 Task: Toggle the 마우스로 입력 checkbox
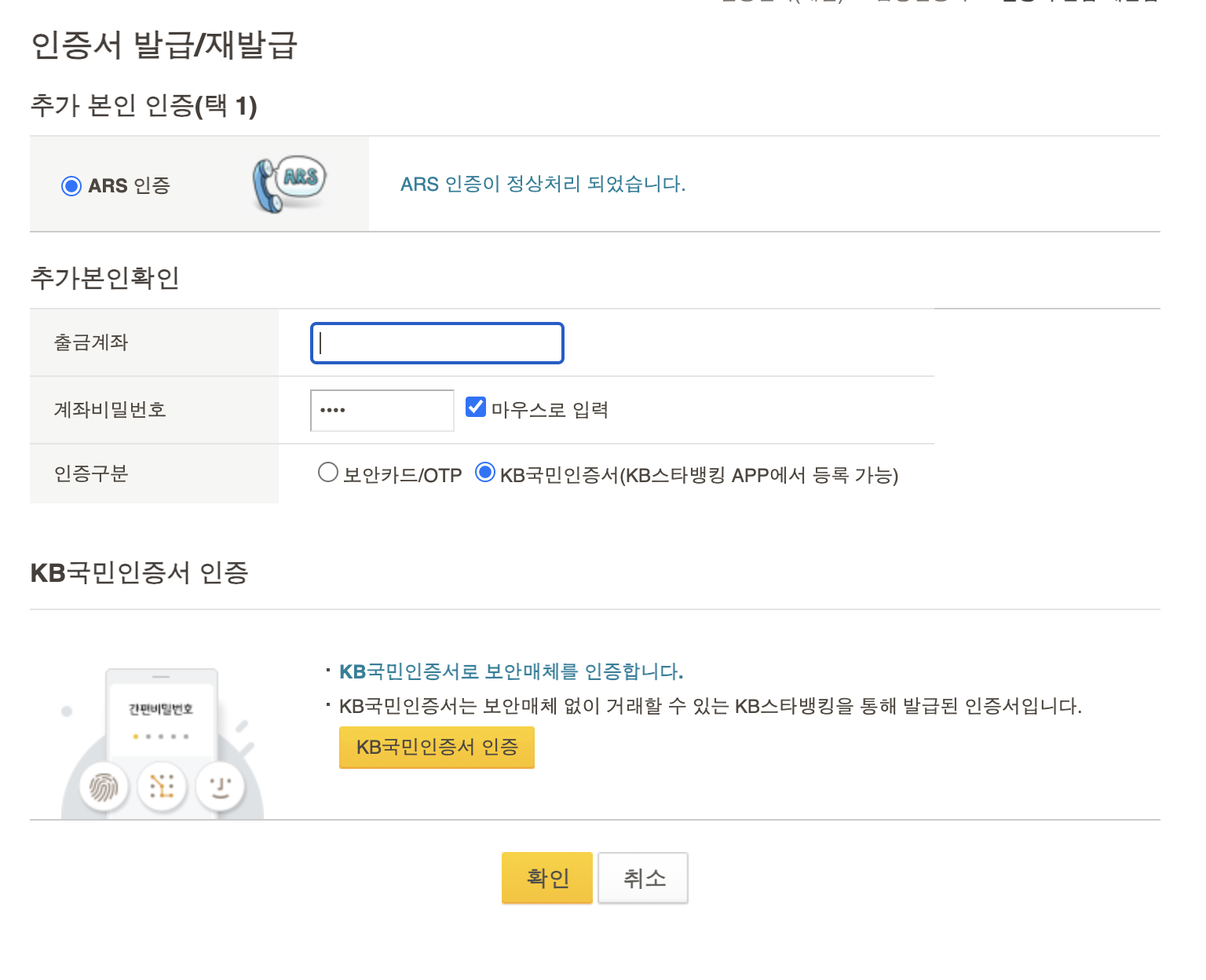[476, 407]
